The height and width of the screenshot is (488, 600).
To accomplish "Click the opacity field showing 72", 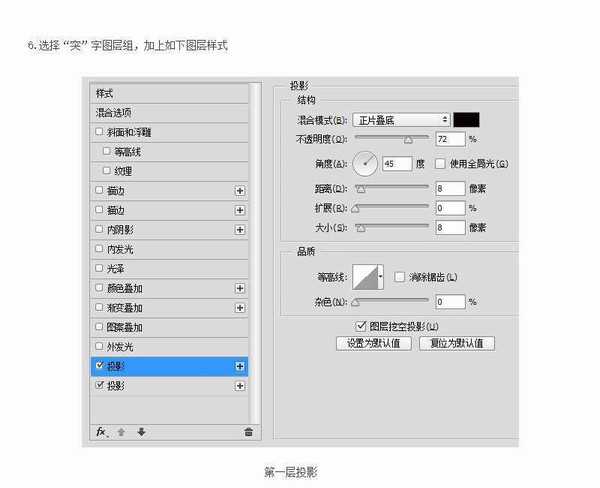I will (450, 139).
